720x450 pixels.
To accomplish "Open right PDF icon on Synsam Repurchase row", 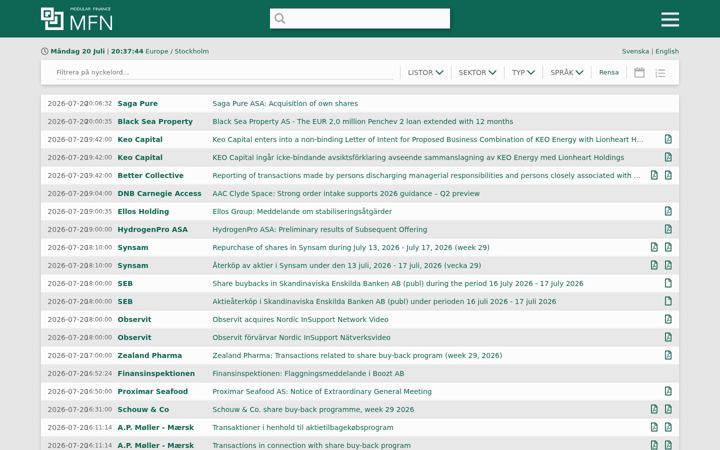I will click(668, 247).
